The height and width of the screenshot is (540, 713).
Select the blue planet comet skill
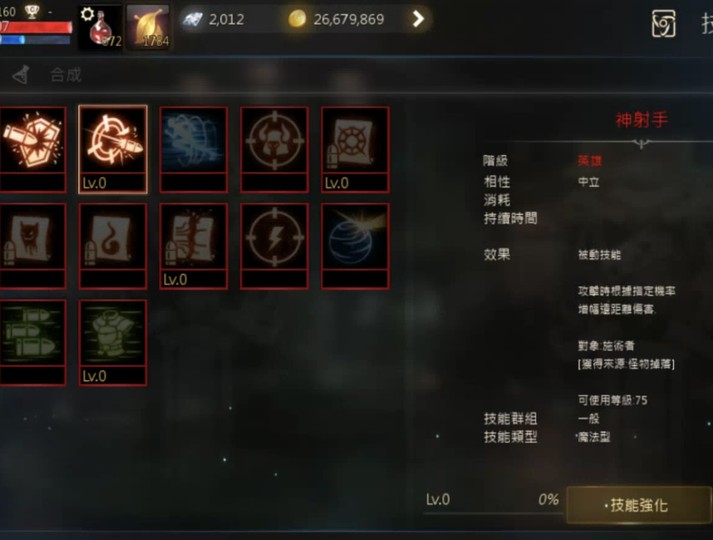[x=355, y=246]
